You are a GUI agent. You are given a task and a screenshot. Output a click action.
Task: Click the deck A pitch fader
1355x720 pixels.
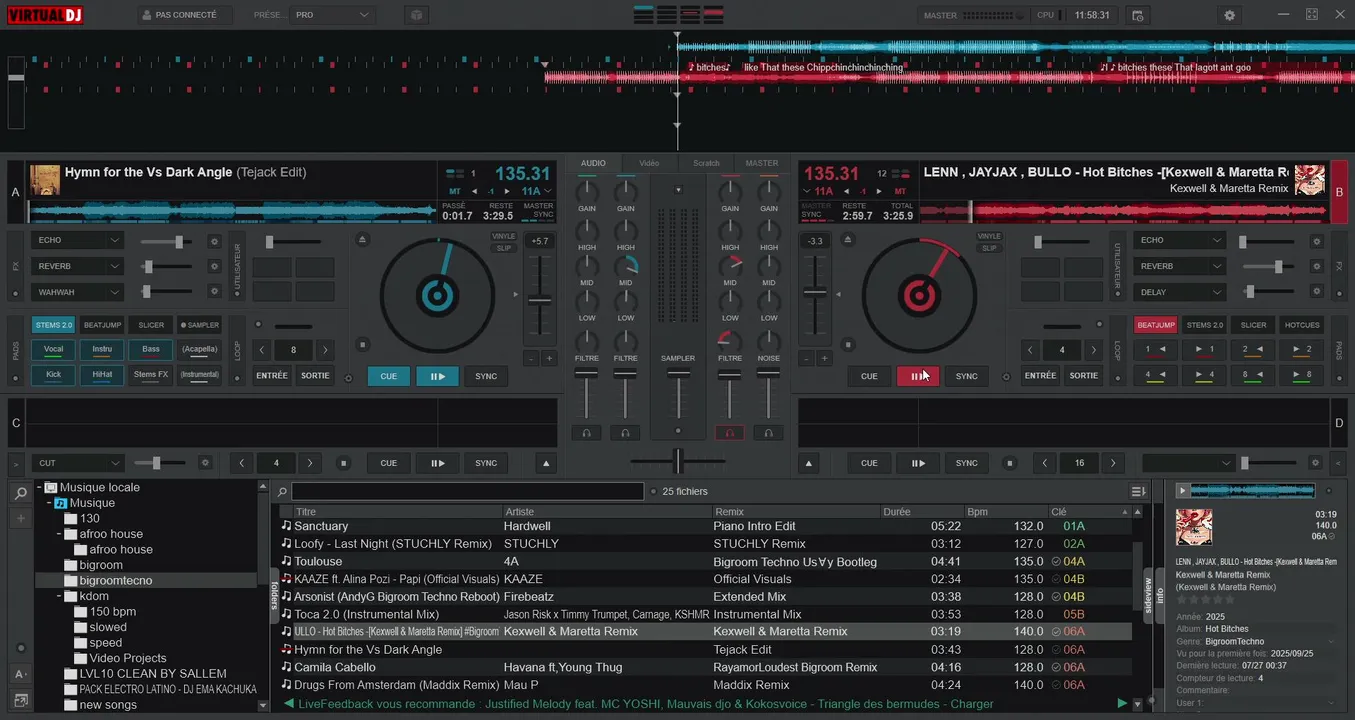[x=540, y=300]
